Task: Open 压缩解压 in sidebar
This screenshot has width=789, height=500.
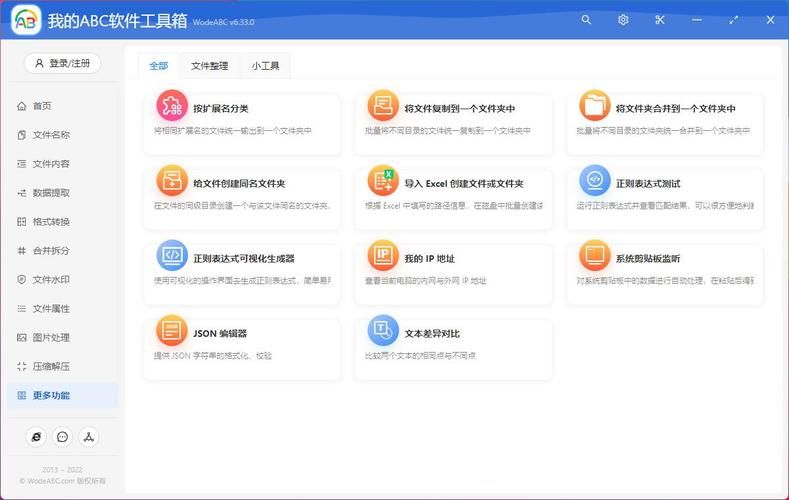Action: [62, 366]
